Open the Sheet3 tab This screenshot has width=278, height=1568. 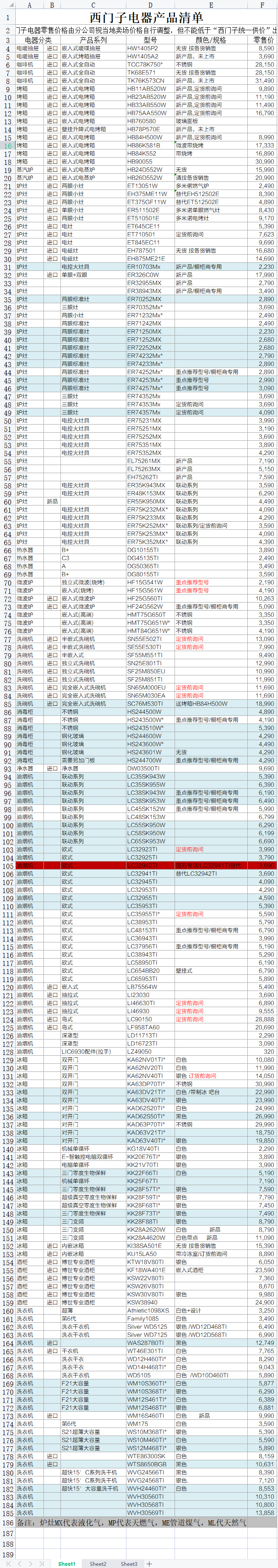128,1563
